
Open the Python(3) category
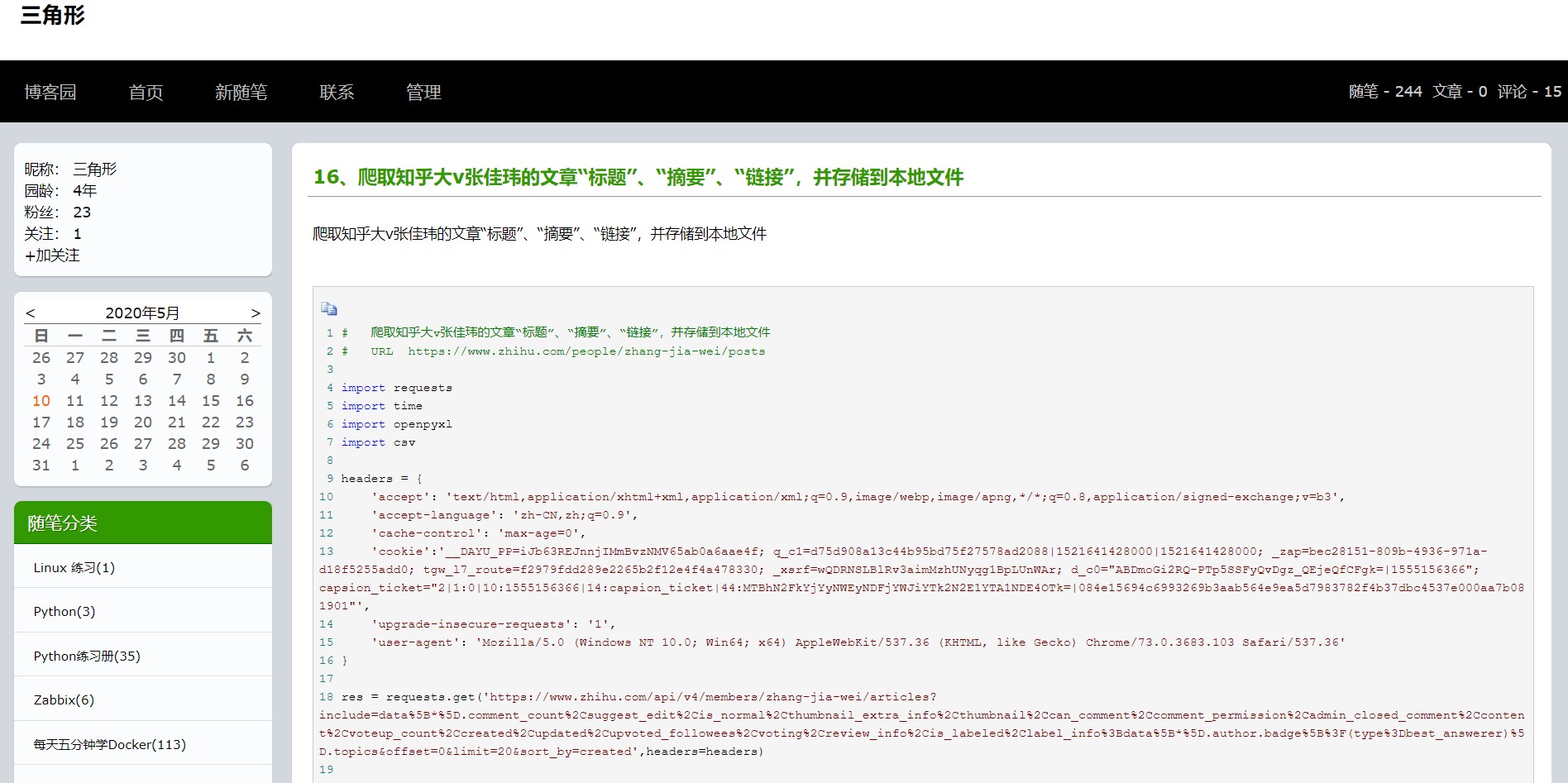(x=65, y=611)
